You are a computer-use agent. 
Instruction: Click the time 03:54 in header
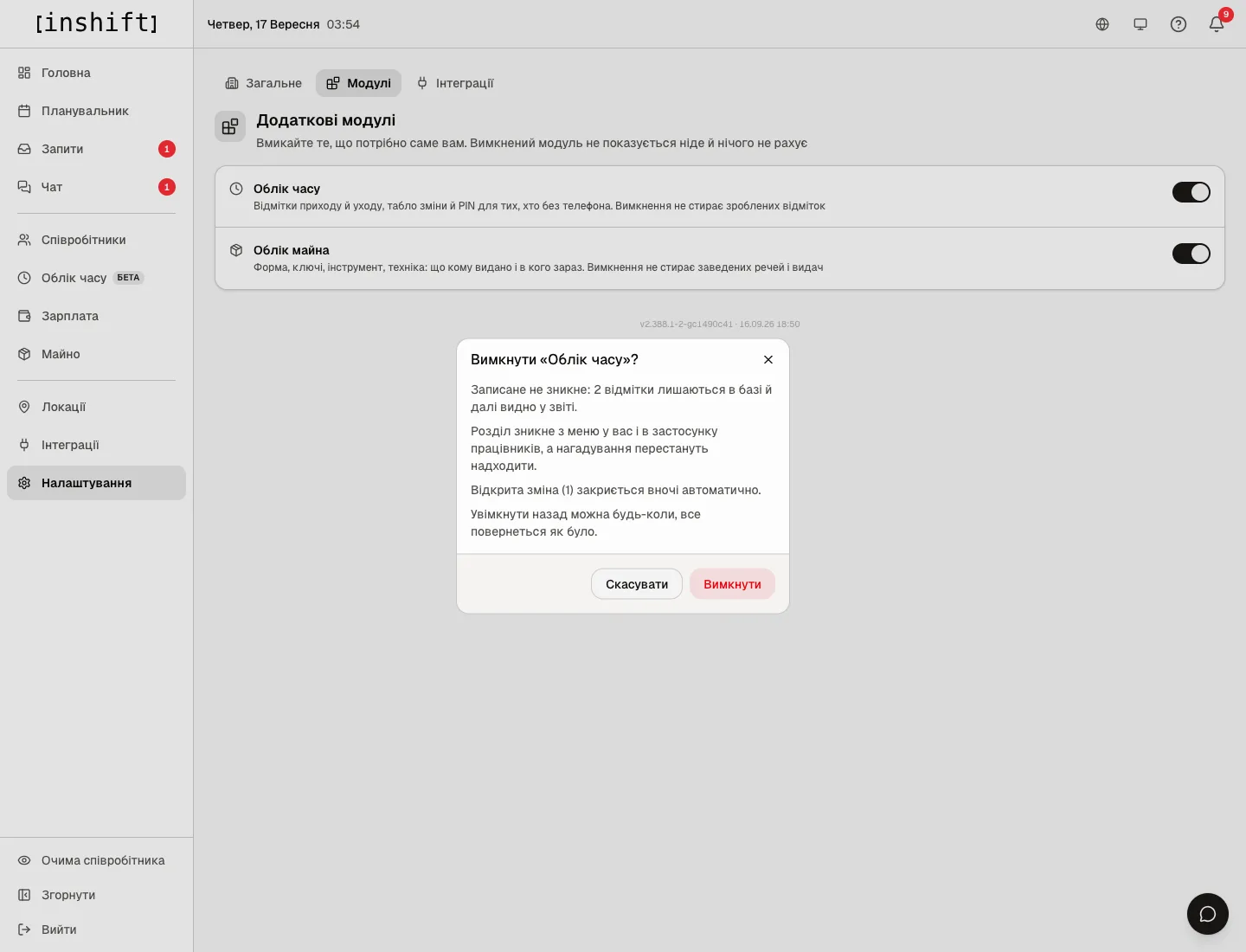(344, 24)
